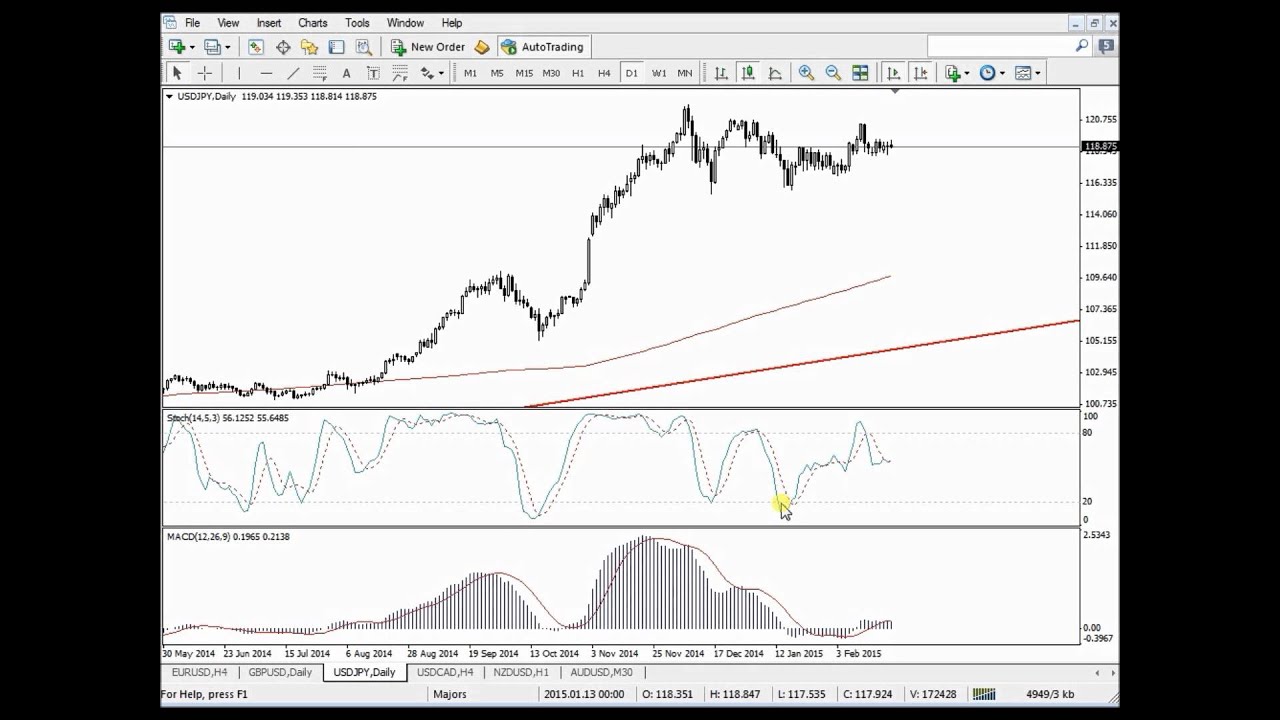Choose the trendline drawing tool

[x=293, y=73]
